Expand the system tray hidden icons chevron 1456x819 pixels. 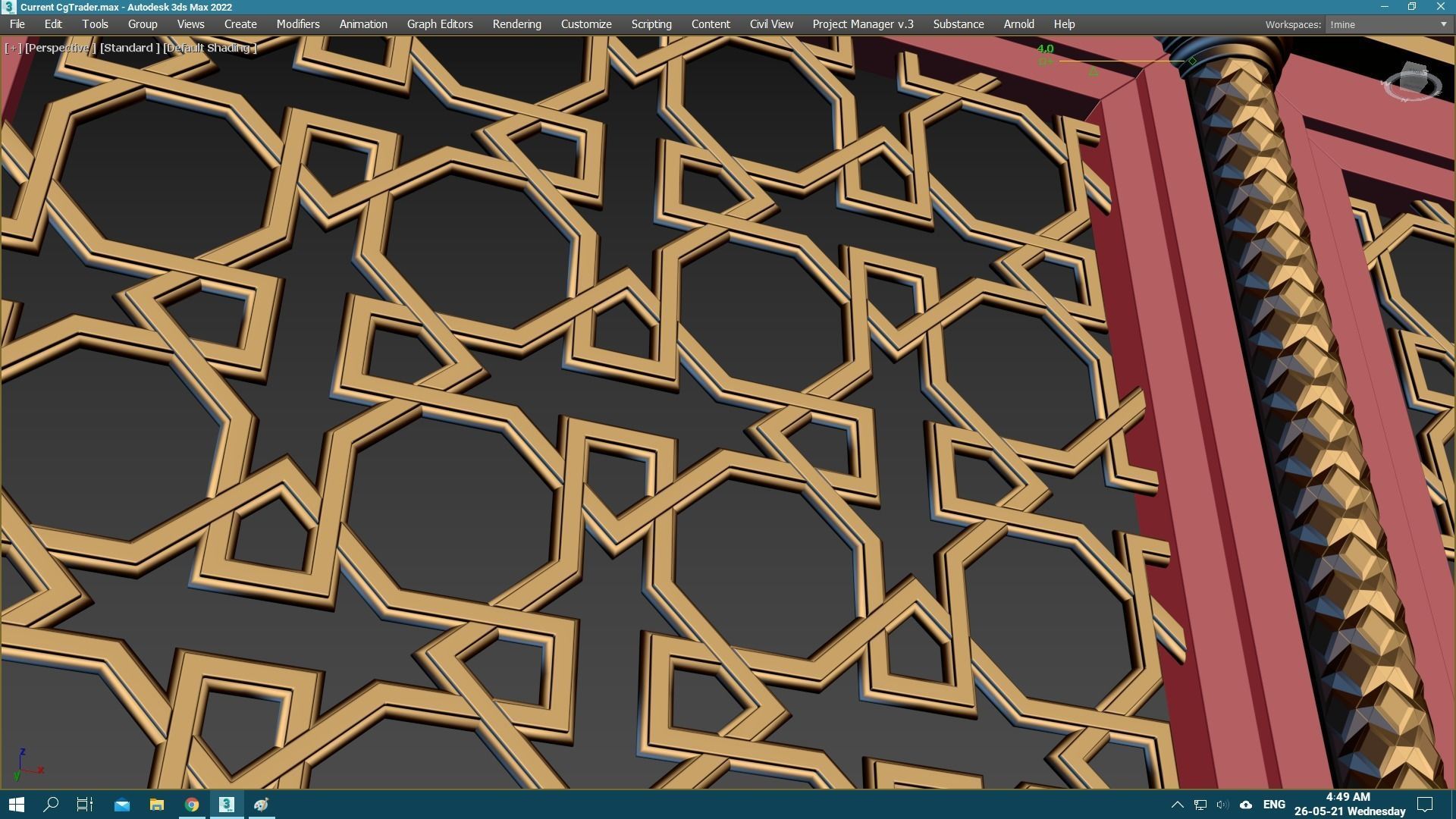1177,805
